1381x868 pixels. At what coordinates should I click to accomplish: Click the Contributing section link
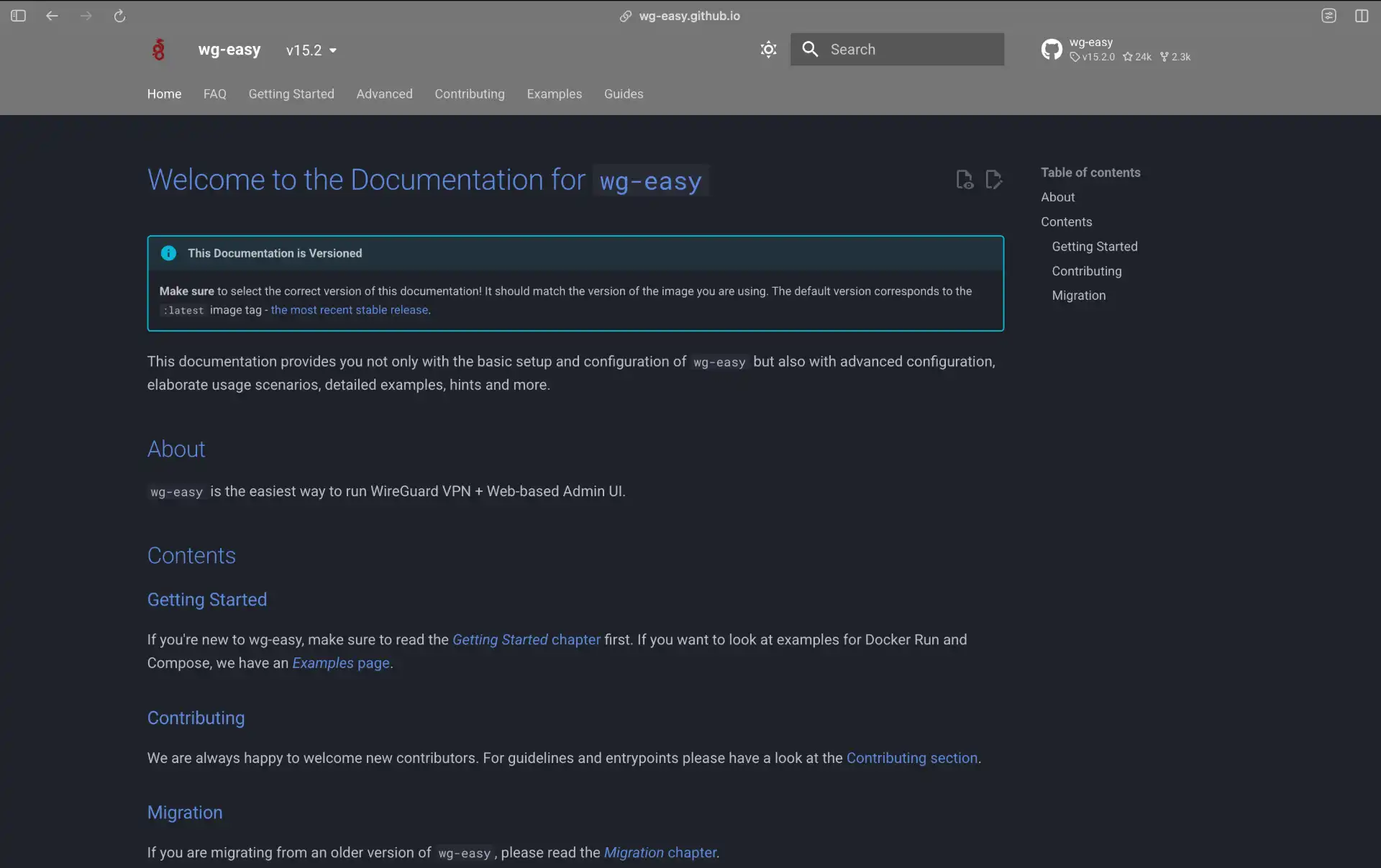(911, 758)
